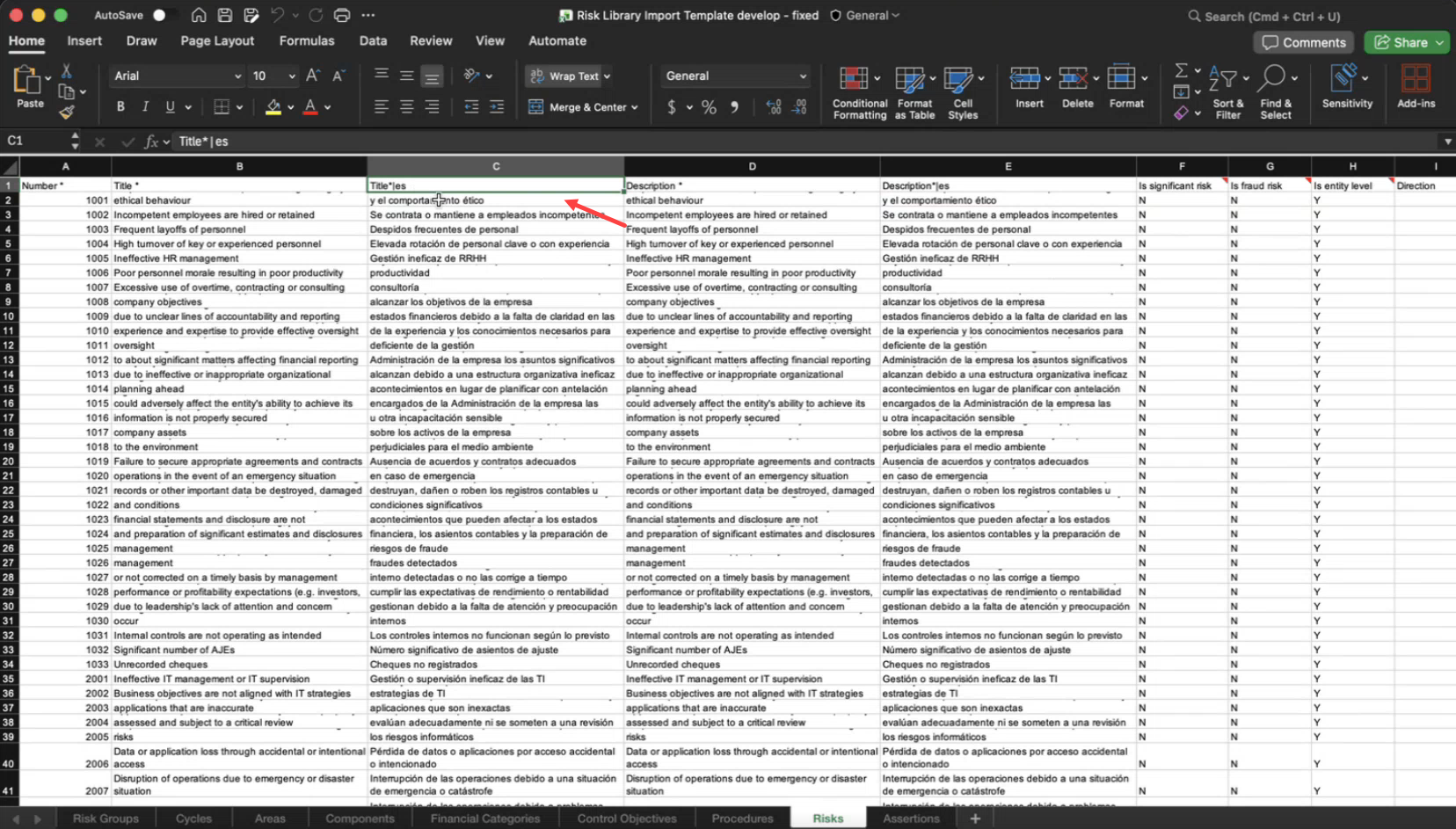Open Add-ins

[1416, 86]
